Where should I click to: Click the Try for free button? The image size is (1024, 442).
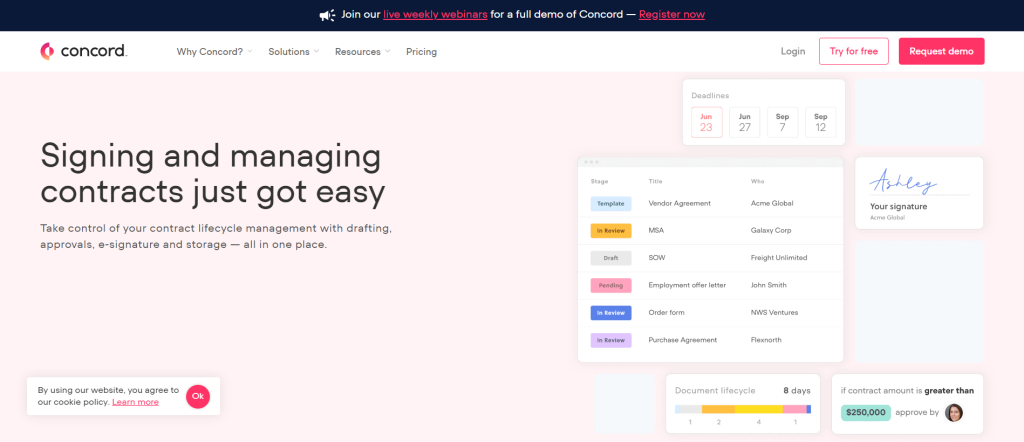[x=854, y=51]
